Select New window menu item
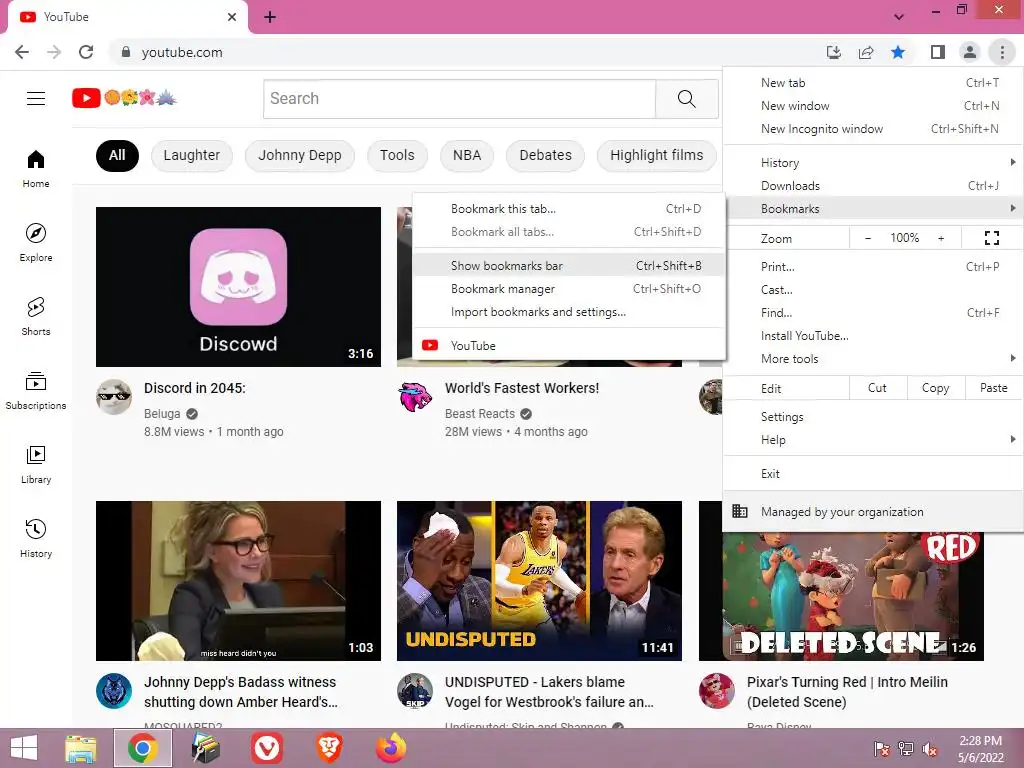Image resolution: width=1024 pixels, height=768 pixels. [874, 106]
